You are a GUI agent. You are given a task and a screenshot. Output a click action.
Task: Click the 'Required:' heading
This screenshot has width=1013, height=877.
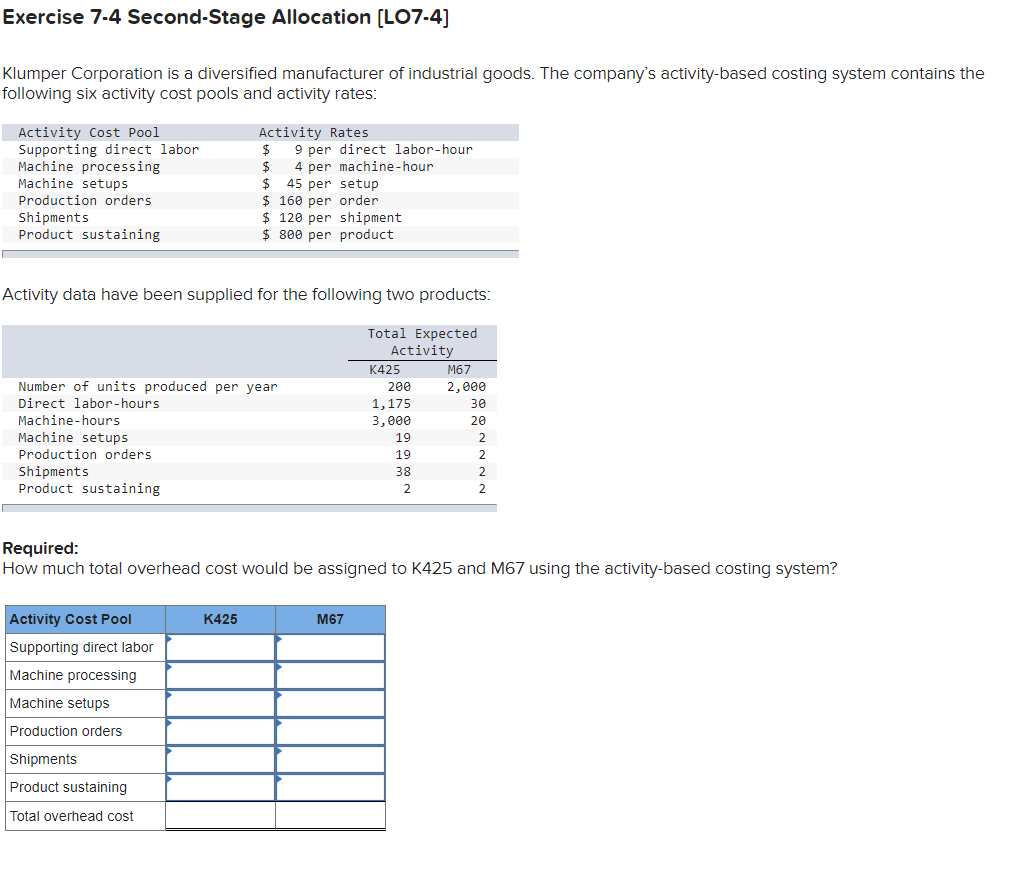[x=40, y=548]
